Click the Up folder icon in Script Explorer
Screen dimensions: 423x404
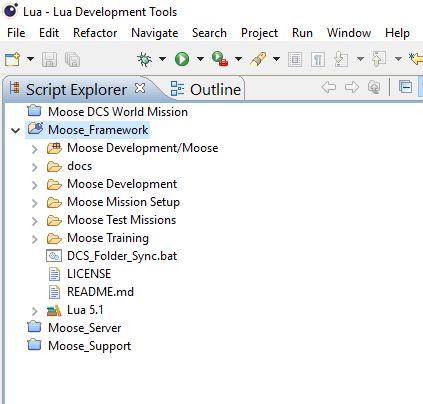[374, 88]
